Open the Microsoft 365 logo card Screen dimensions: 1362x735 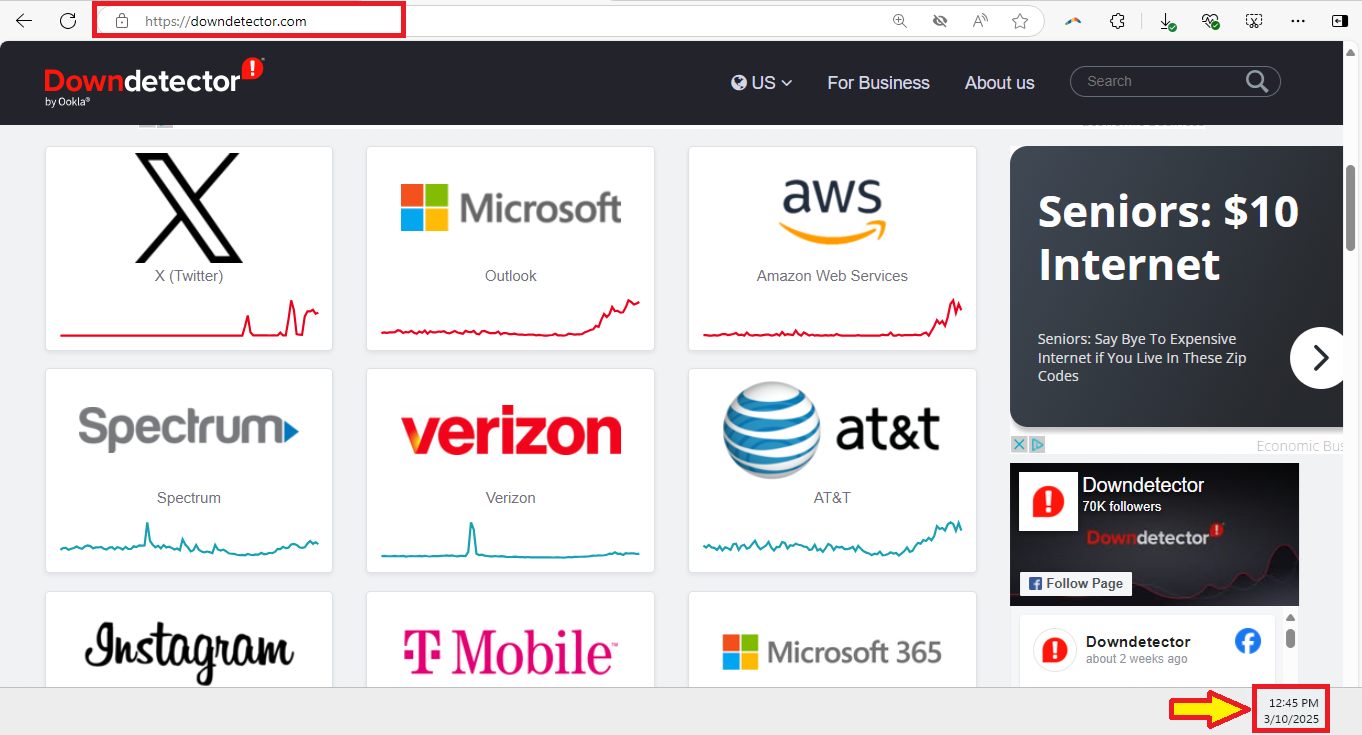[x=832, y=652]
